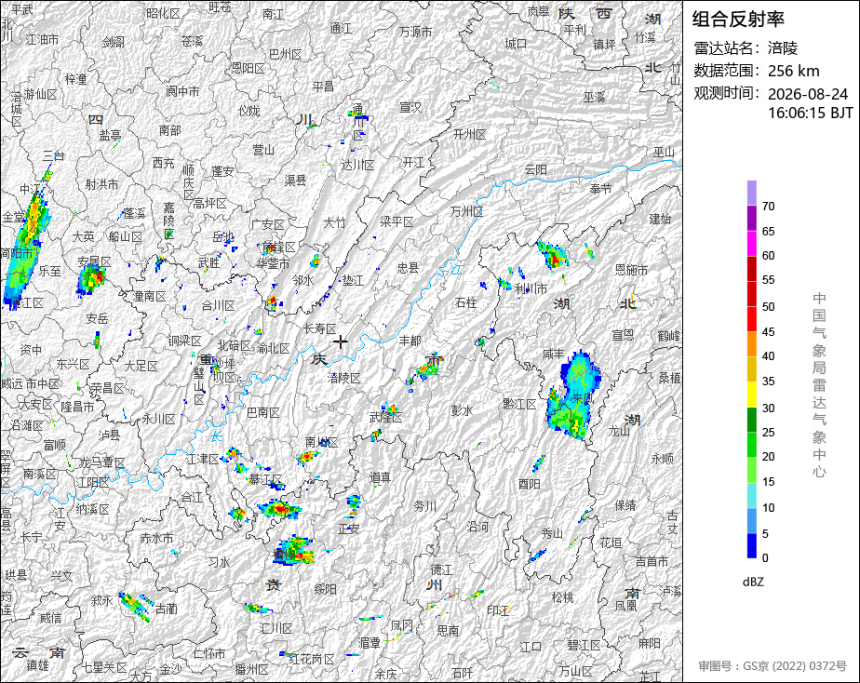Click the vertical 中国气象局雷达气象中心 text
The width and height of the screenshot is (860, 683).
click(x=819, y=385)
